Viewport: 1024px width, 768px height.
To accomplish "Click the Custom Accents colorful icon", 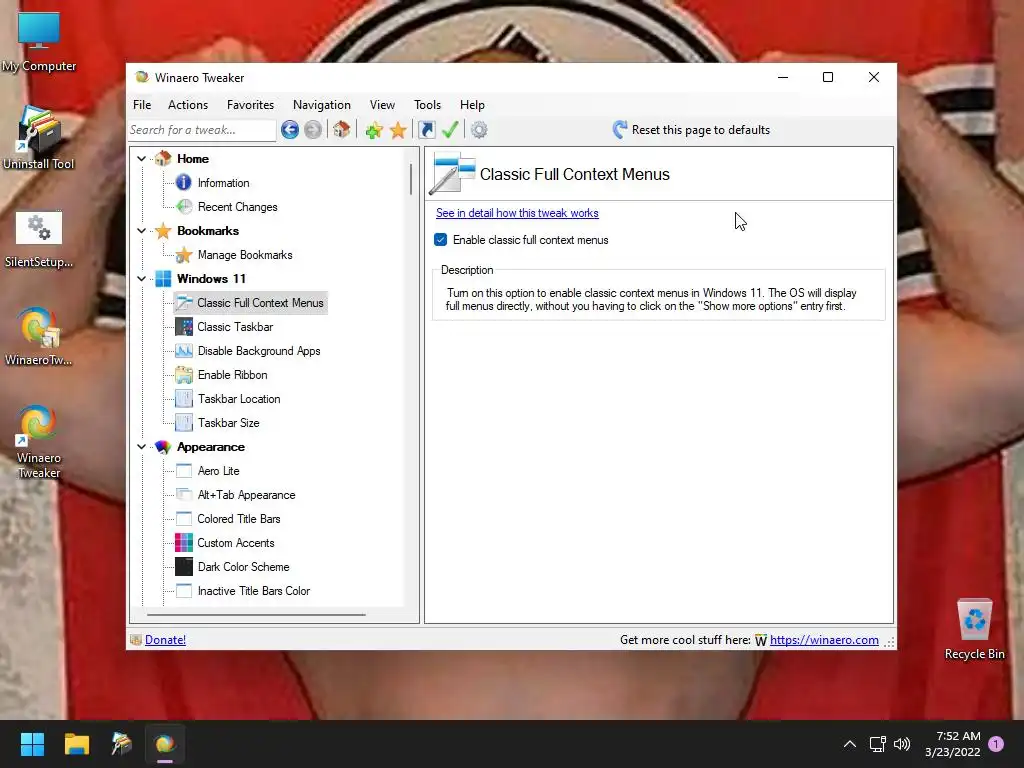I will (x=184, y=543).
